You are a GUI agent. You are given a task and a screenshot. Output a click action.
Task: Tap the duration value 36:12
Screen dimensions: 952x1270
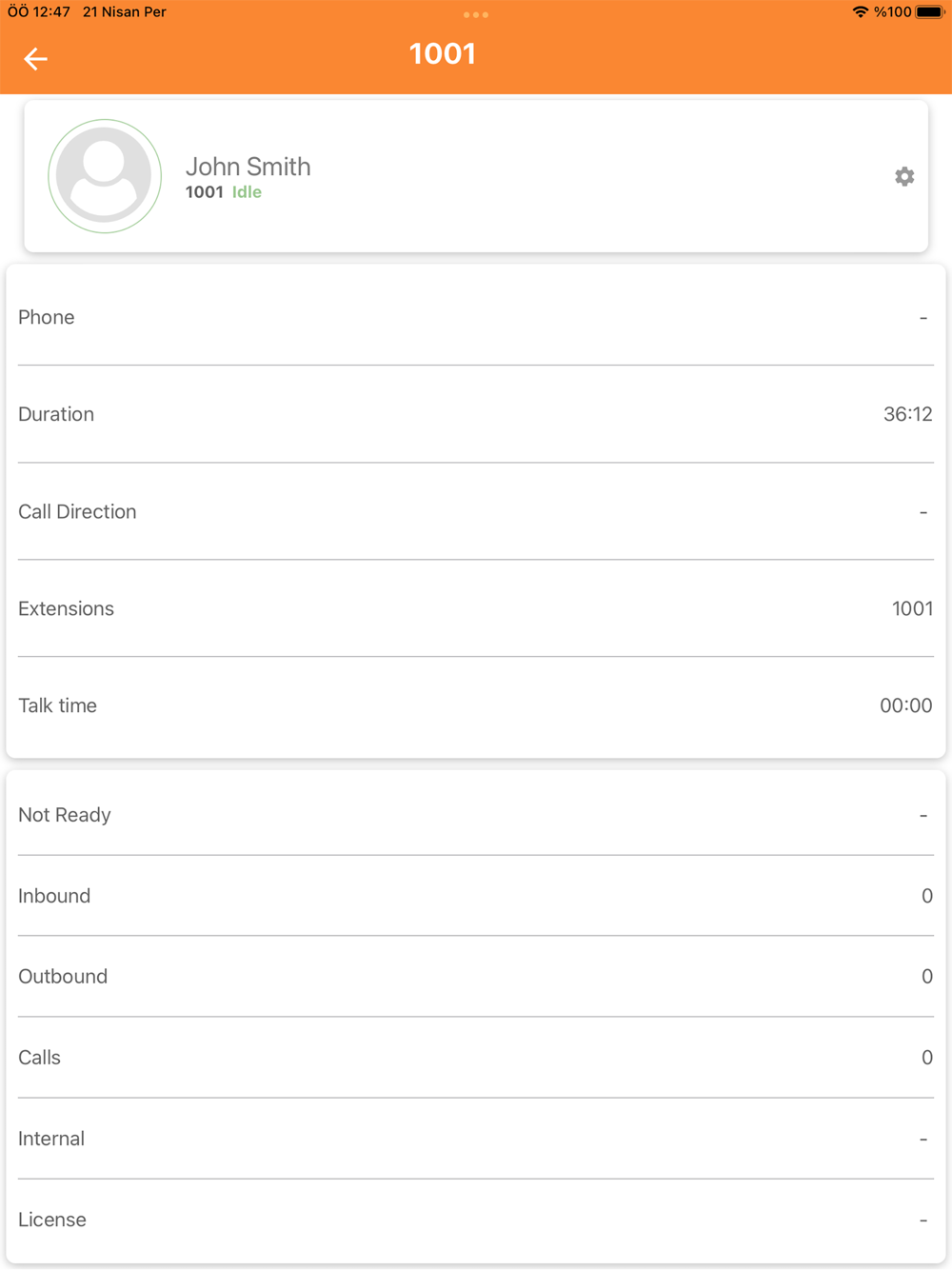(x=908, y=414)
